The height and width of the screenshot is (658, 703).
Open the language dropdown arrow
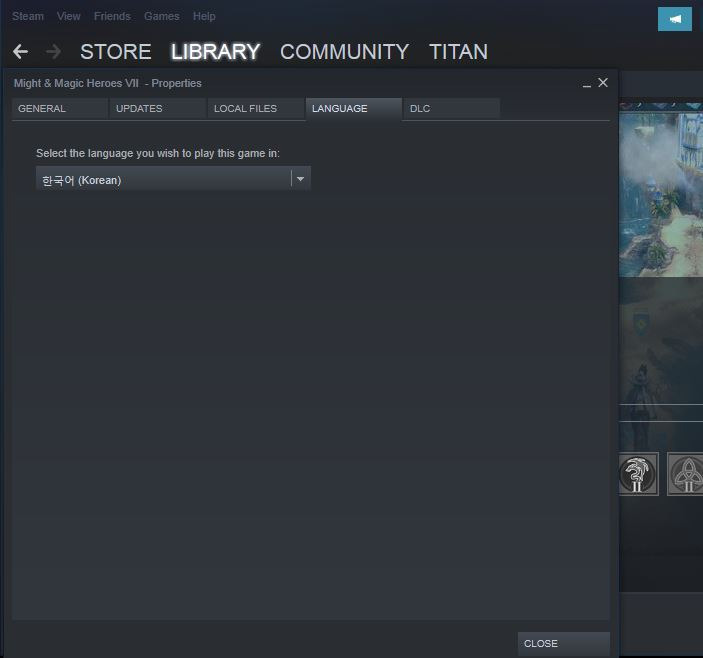pos(300,179)
